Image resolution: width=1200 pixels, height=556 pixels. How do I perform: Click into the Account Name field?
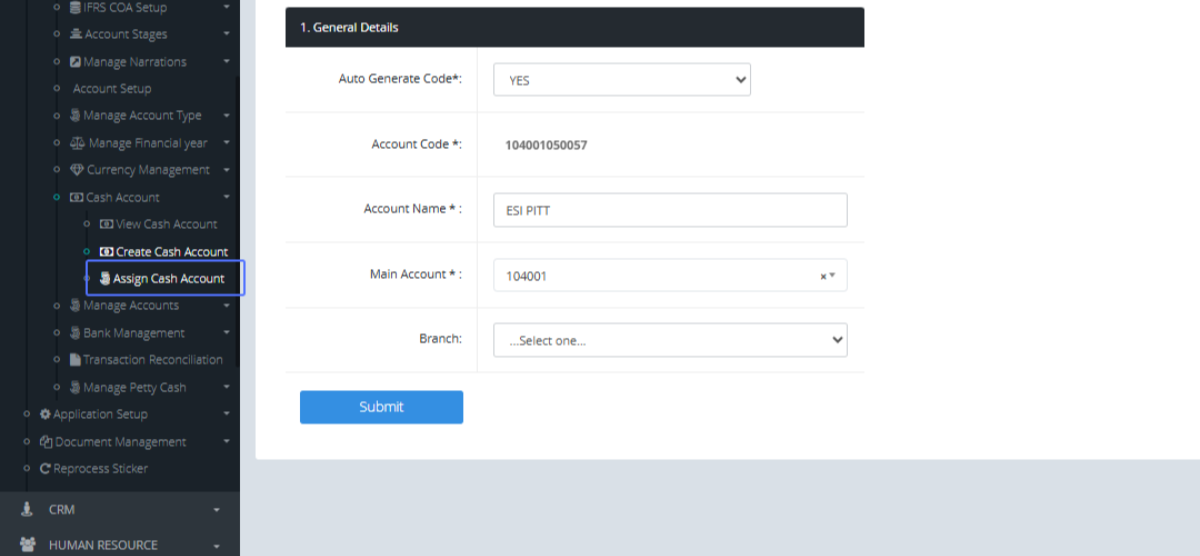[670, 210]
